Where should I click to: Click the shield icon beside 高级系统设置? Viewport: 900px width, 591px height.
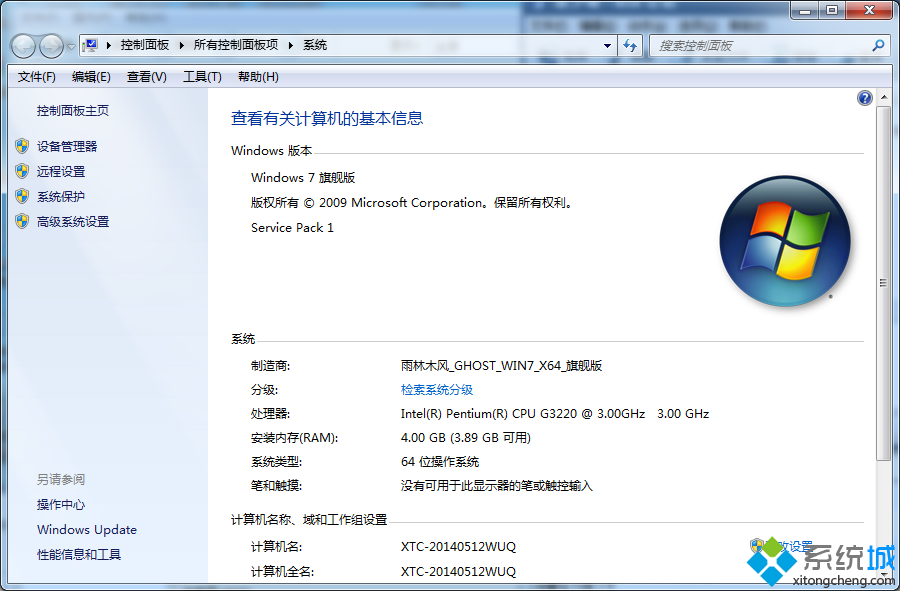(x=22, y=221)
